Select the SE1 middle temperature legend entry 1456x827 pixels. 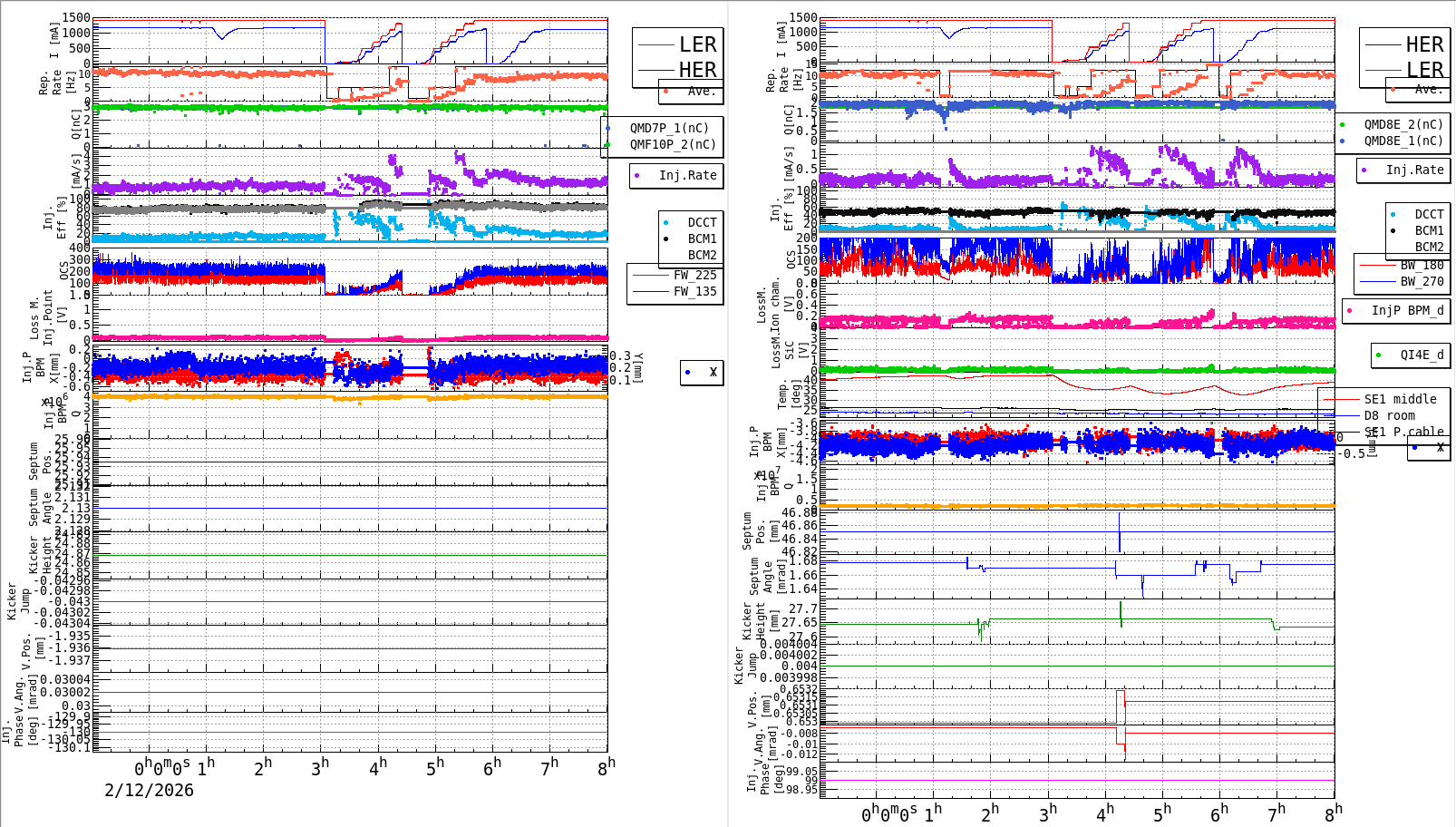[x=1400, y=399]
